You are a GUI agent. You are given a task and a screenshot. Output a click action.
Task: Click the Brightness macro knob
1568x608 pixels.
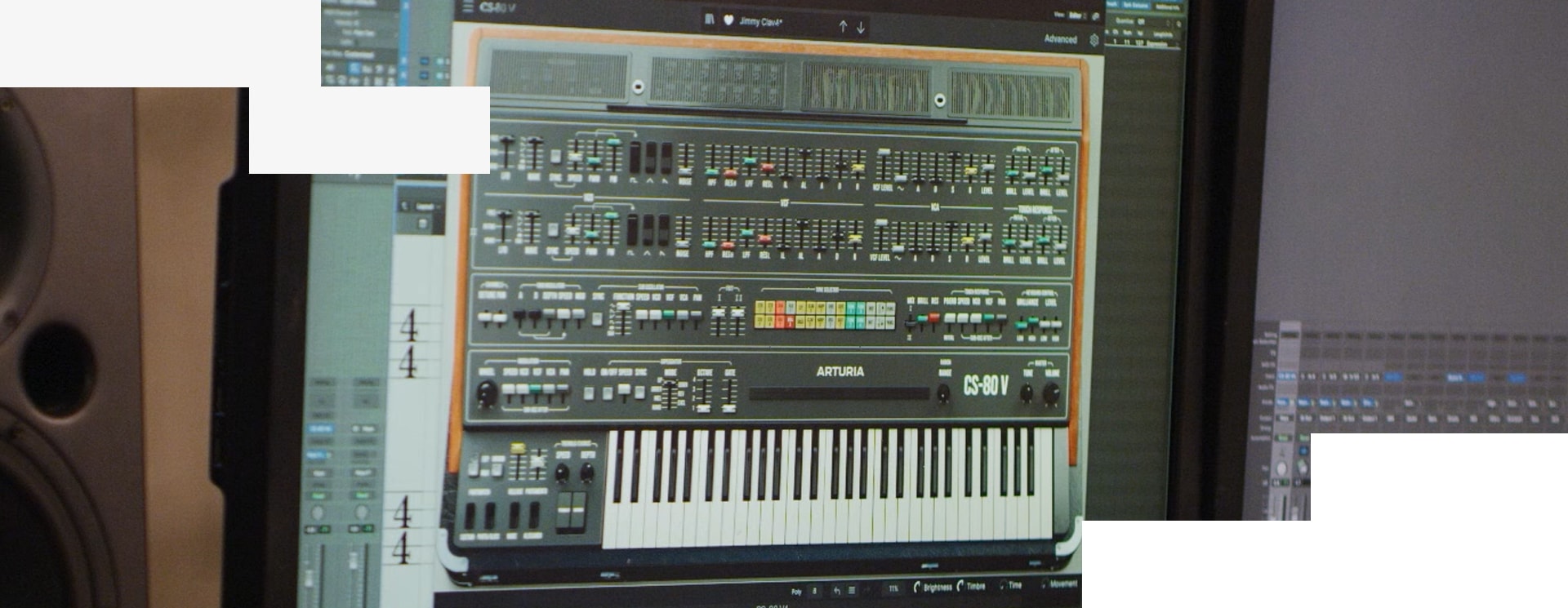(x=918, y=588)
